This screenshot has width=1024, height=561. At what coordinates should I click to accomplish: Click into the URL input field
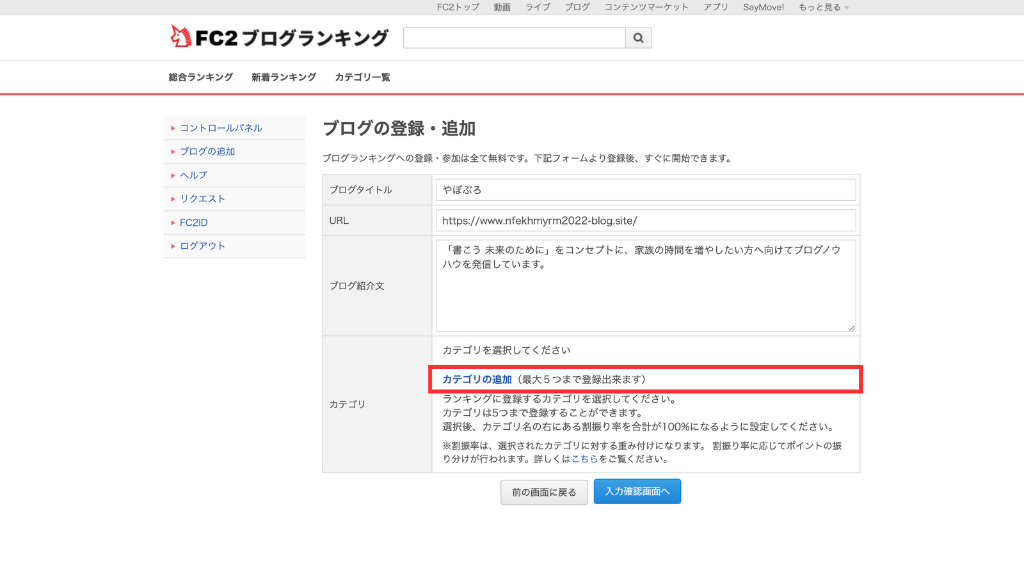645,220
